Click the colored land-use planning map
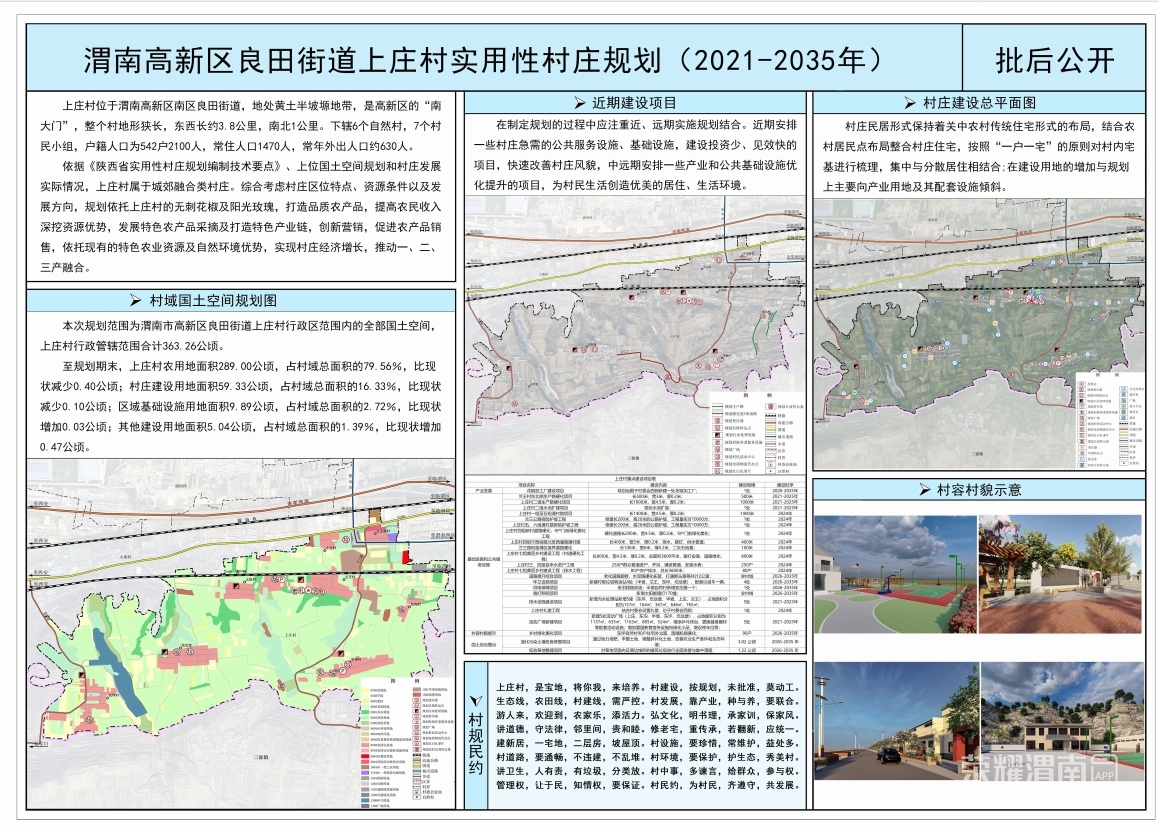Image resolution: width=1159 pixels, height=826 pixels. click(241, 634)
